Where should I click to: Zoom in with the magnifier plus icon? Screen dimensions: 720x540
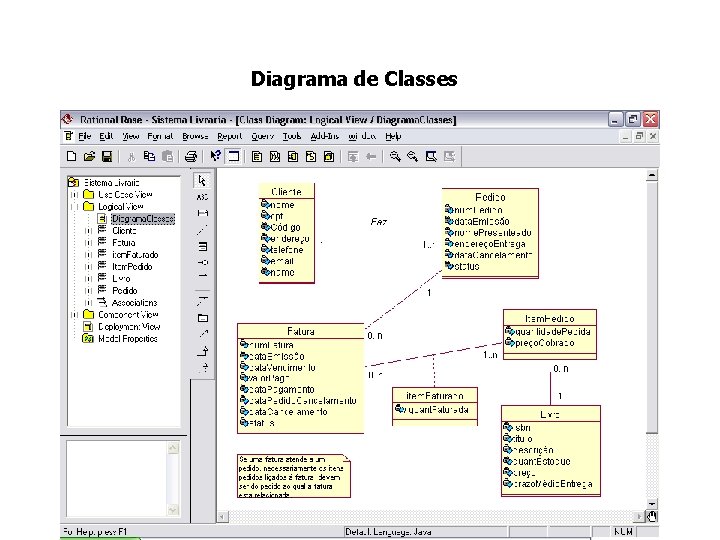coord(394,157)
